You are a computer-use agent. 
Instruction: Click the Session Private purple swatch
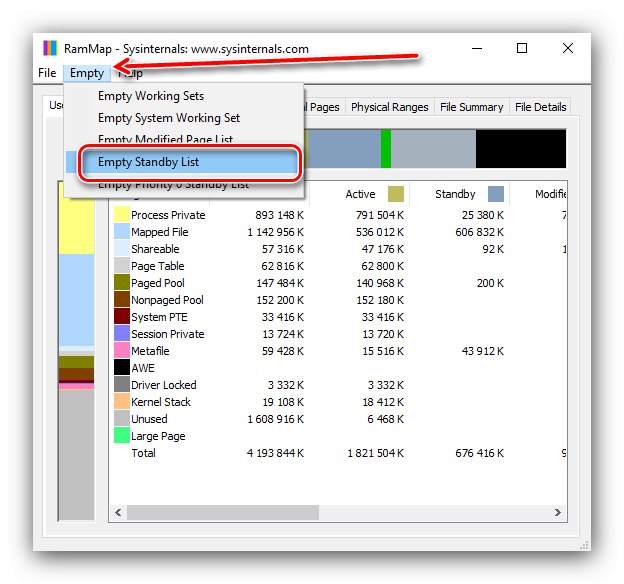pyautogui.click(x=122, y=333)
